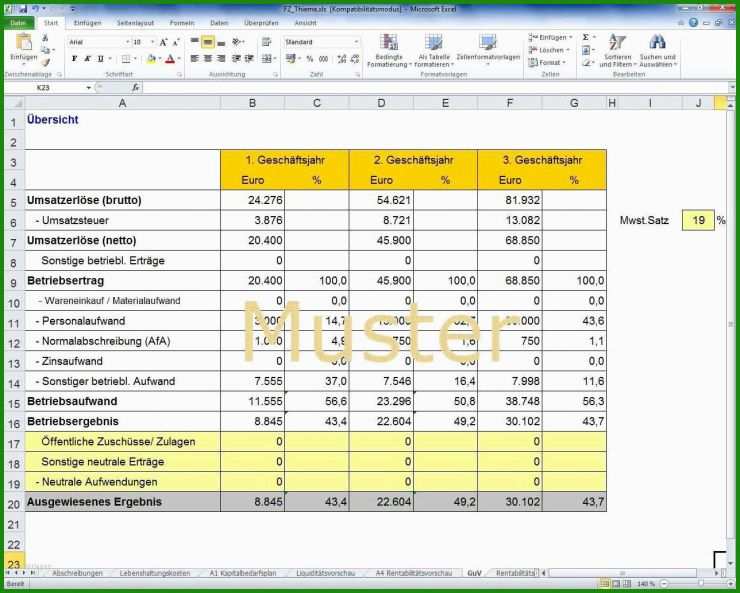Open the Standard number format dropdown
This screenshot has height=593, width=740.
pyautogui.click(x=356, y=42)
